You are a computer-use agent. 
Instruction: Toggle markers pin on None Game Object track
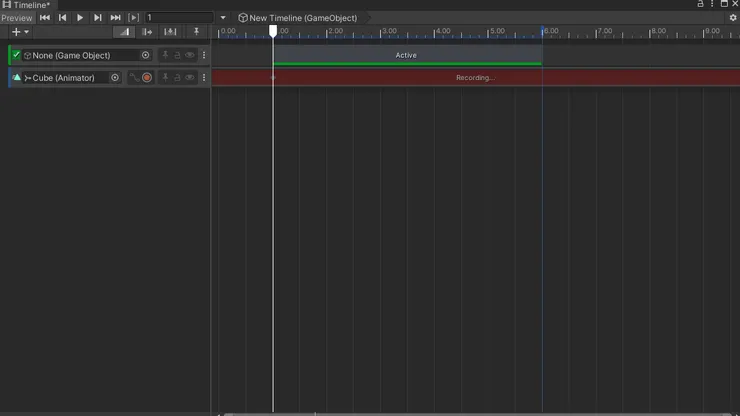pos(165,55)
